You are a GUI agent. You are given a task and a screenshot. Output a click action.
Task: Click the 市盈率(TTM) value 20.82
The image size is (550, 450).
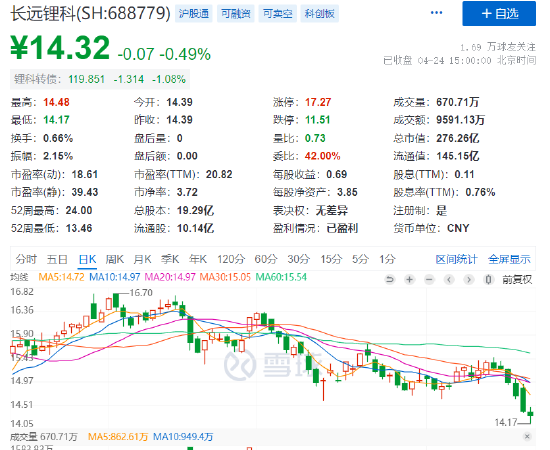pyautogui.click(x=219, y=174)
